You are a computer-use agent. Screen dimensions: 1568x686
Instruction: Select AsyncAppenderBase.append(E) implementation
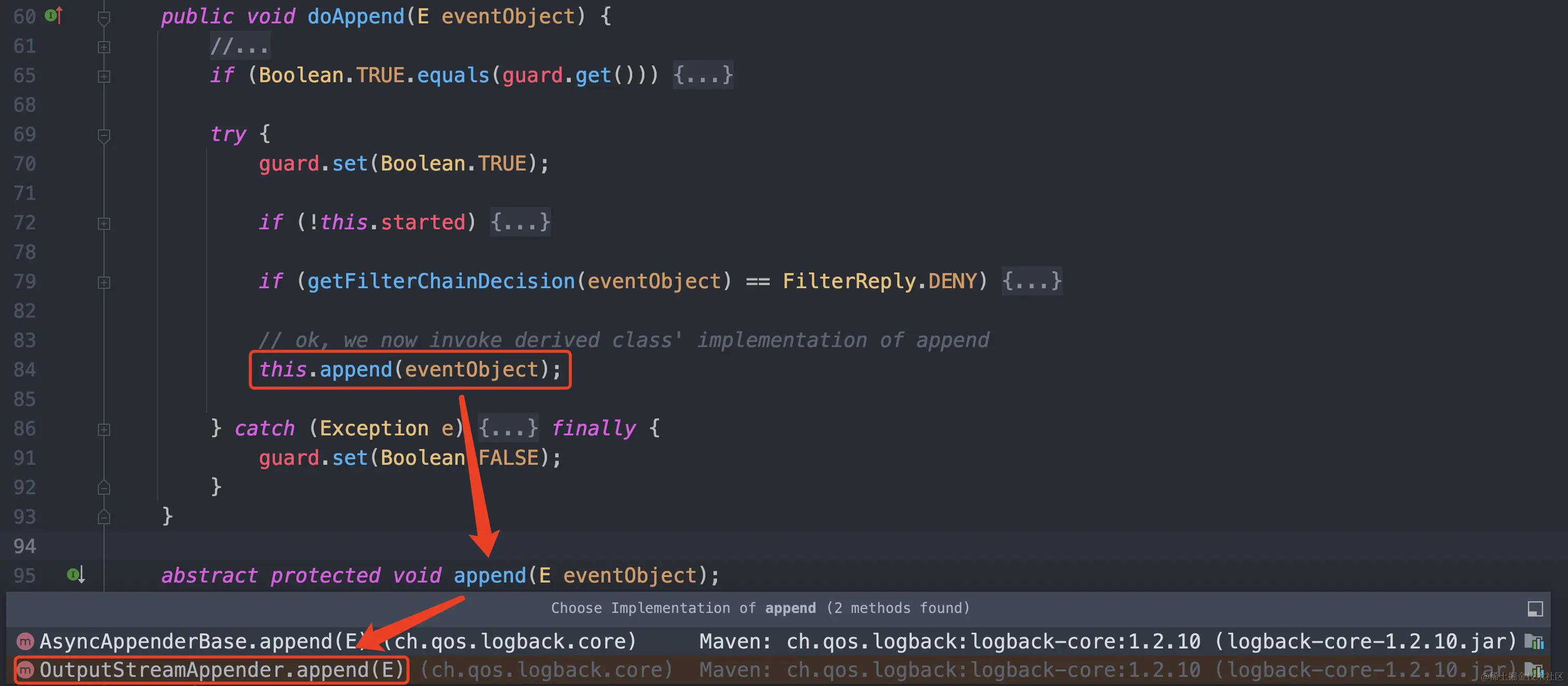[778, 641]
